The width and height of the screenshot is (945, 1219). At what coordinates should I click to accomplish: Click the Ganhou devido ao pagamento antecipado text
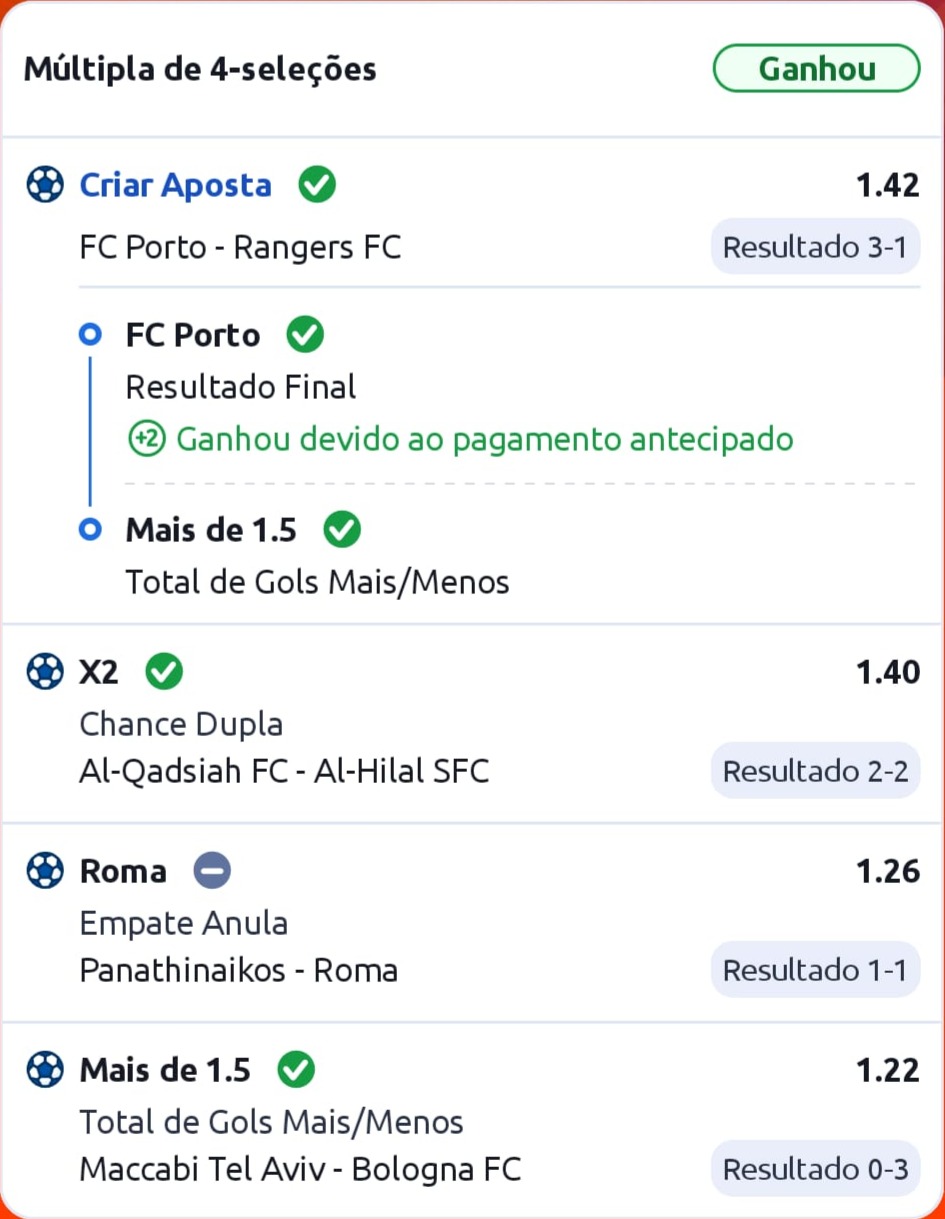484,439
